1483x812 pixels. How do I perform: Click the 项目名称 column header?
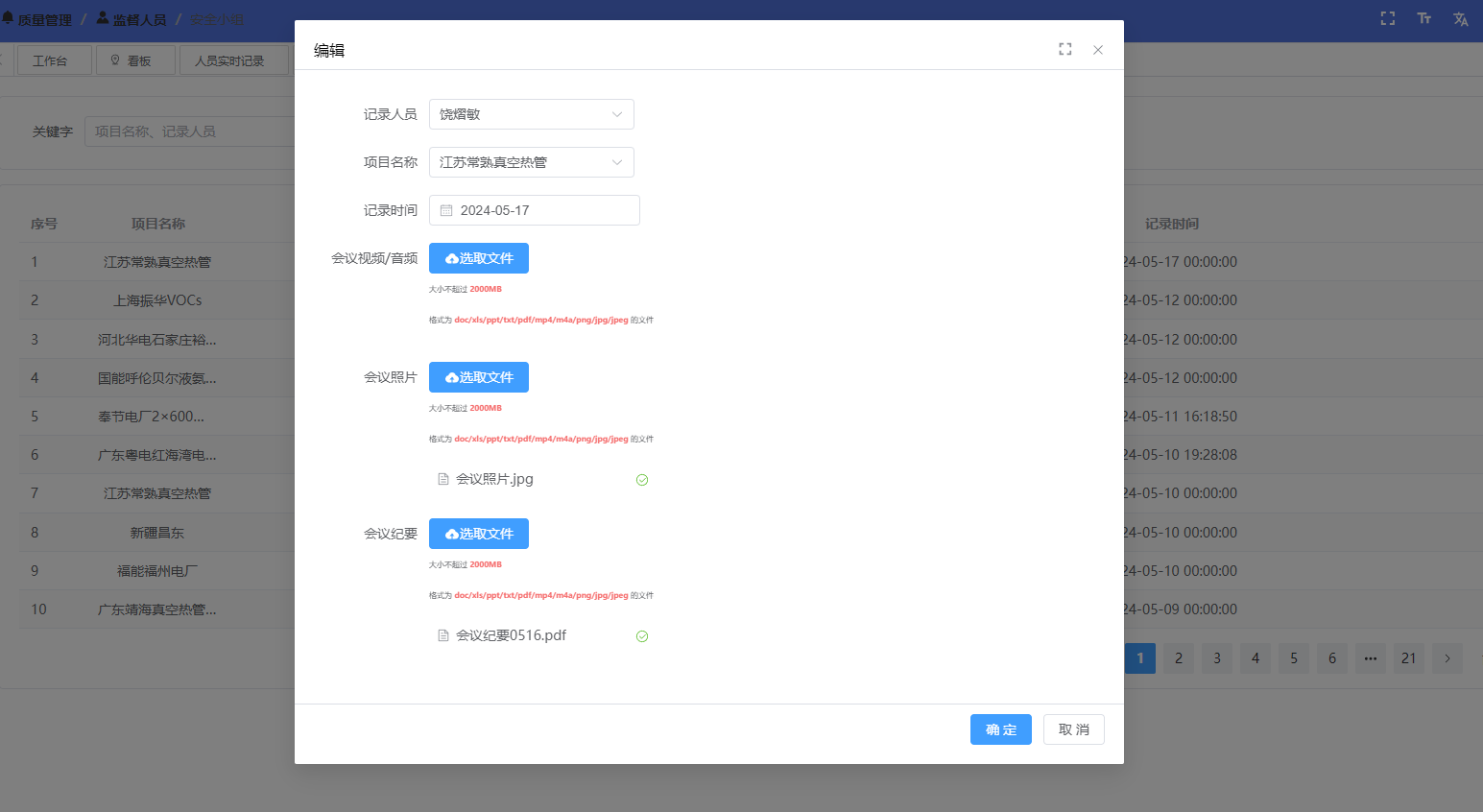158,224
